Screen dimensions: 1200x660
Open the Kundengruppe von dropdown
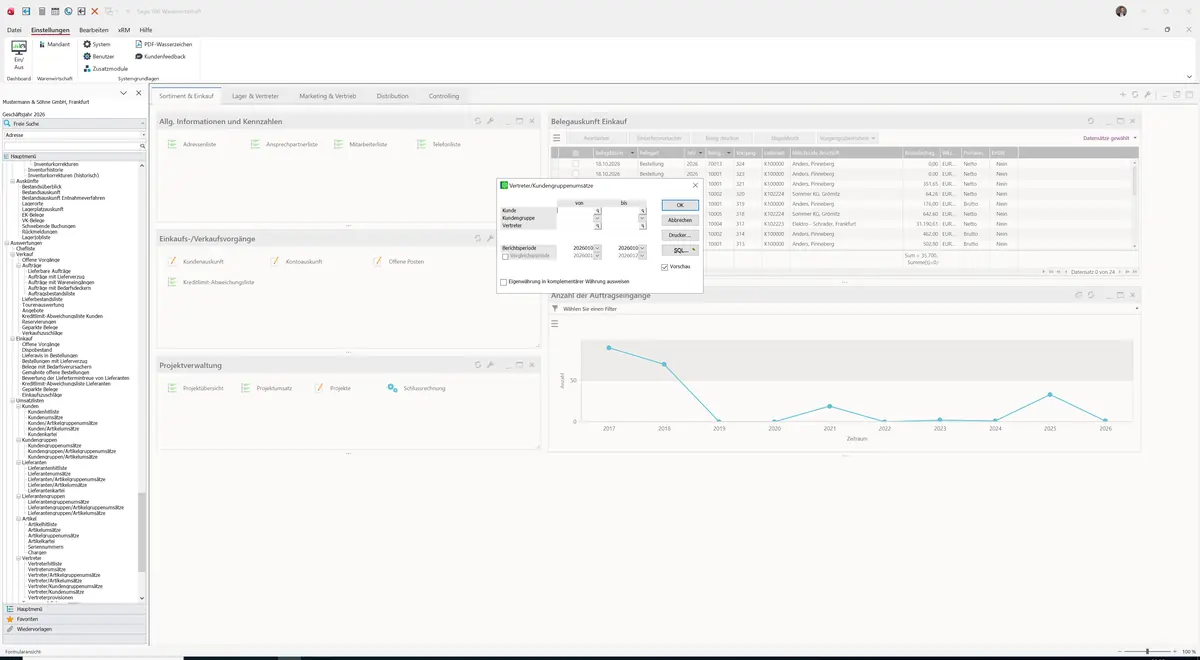[598, 218]
